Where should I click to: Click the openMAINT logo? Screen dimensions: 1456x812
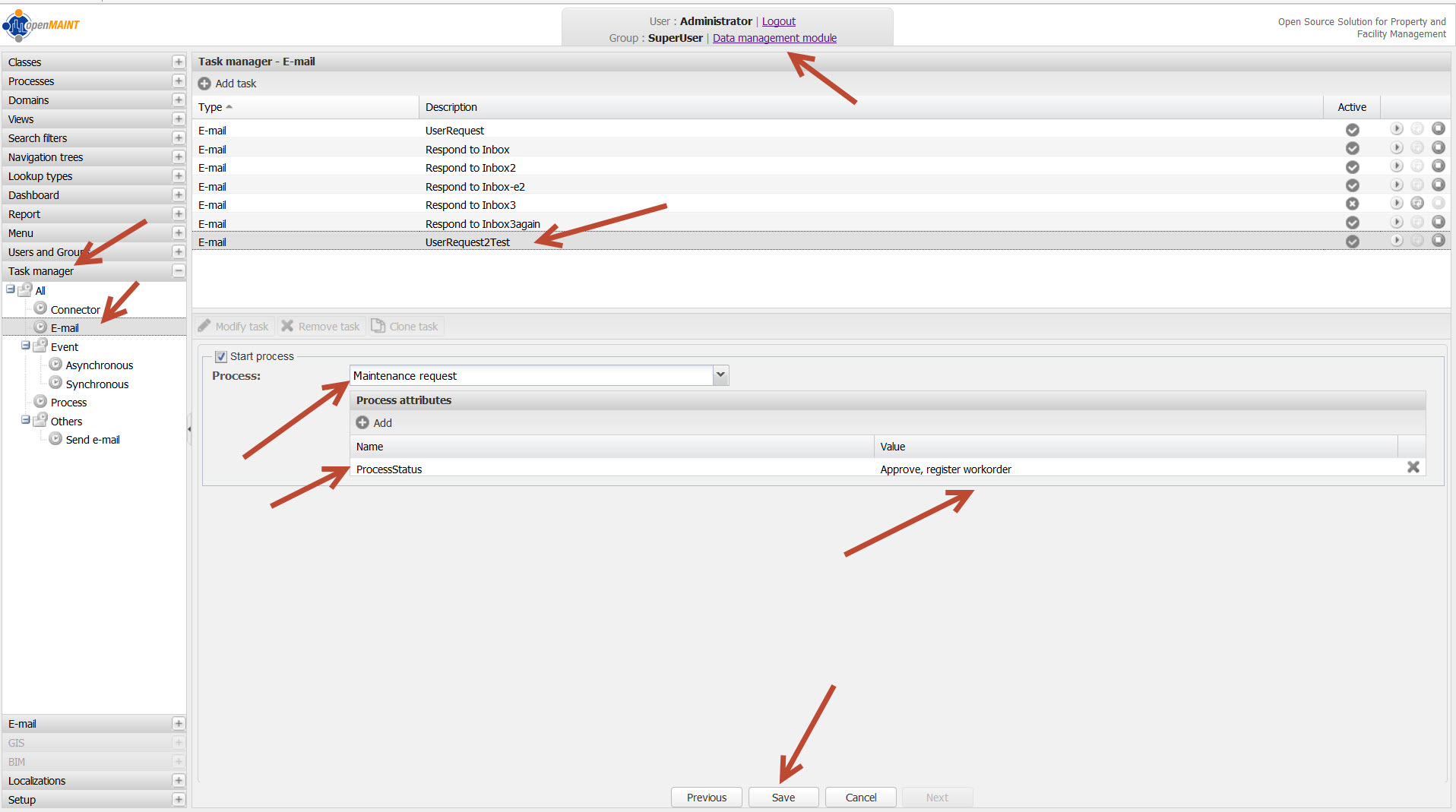42,25
